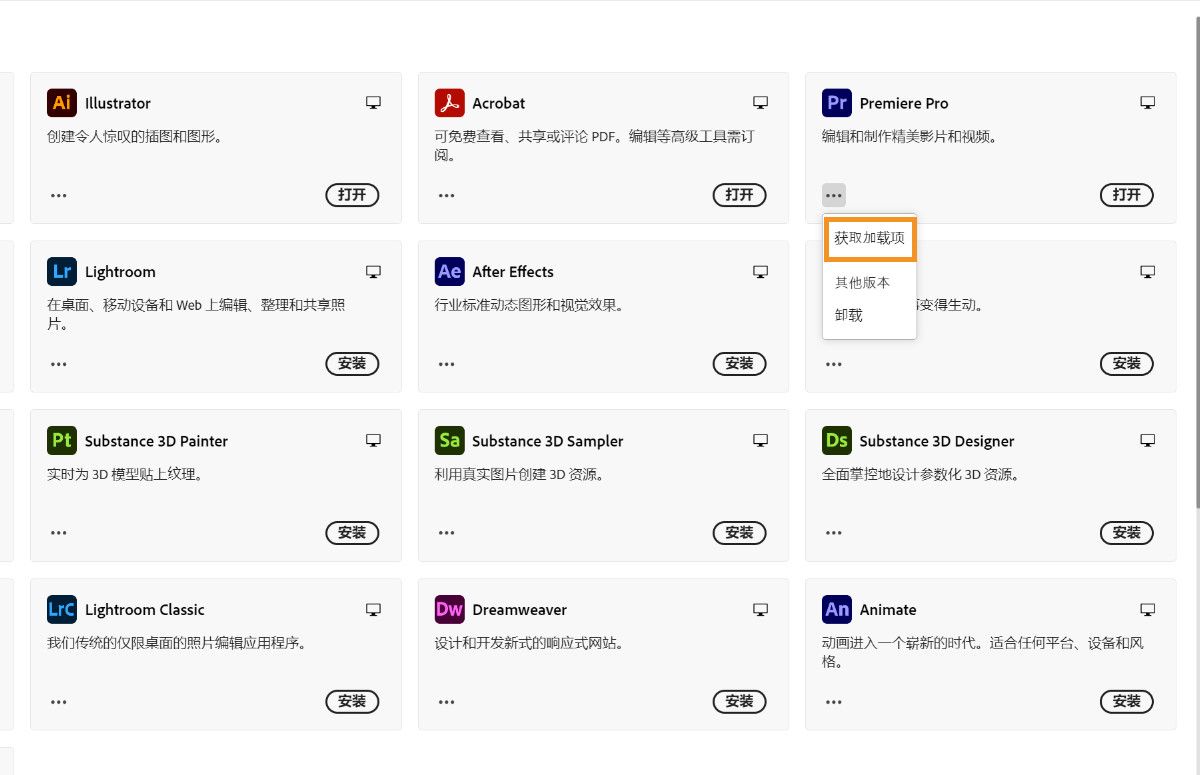
Task: Click the 安装 button for After Effects
Action: (x=739, y=364)
